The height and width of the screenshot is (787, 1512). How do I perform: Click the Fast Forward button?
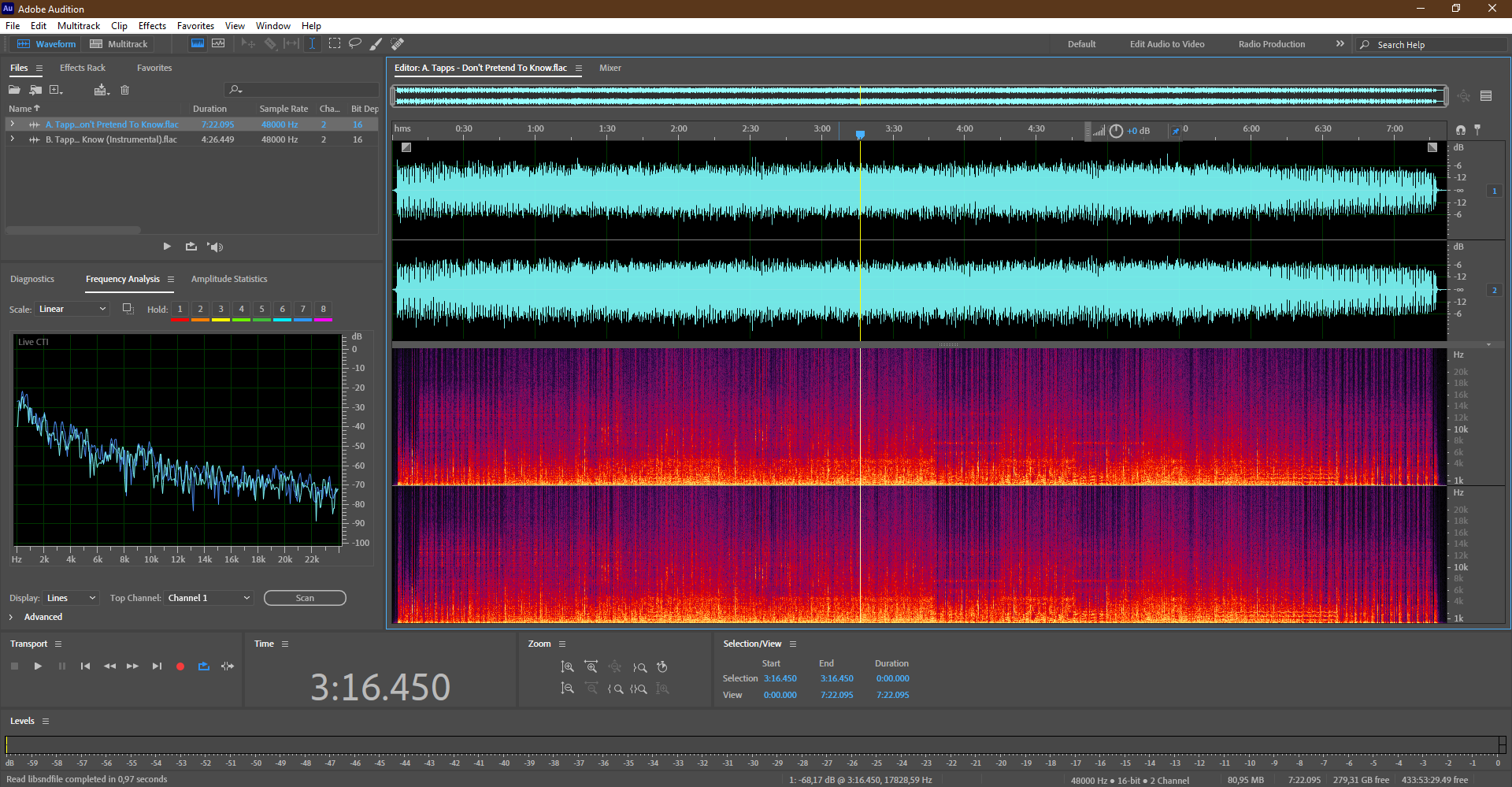132,666
